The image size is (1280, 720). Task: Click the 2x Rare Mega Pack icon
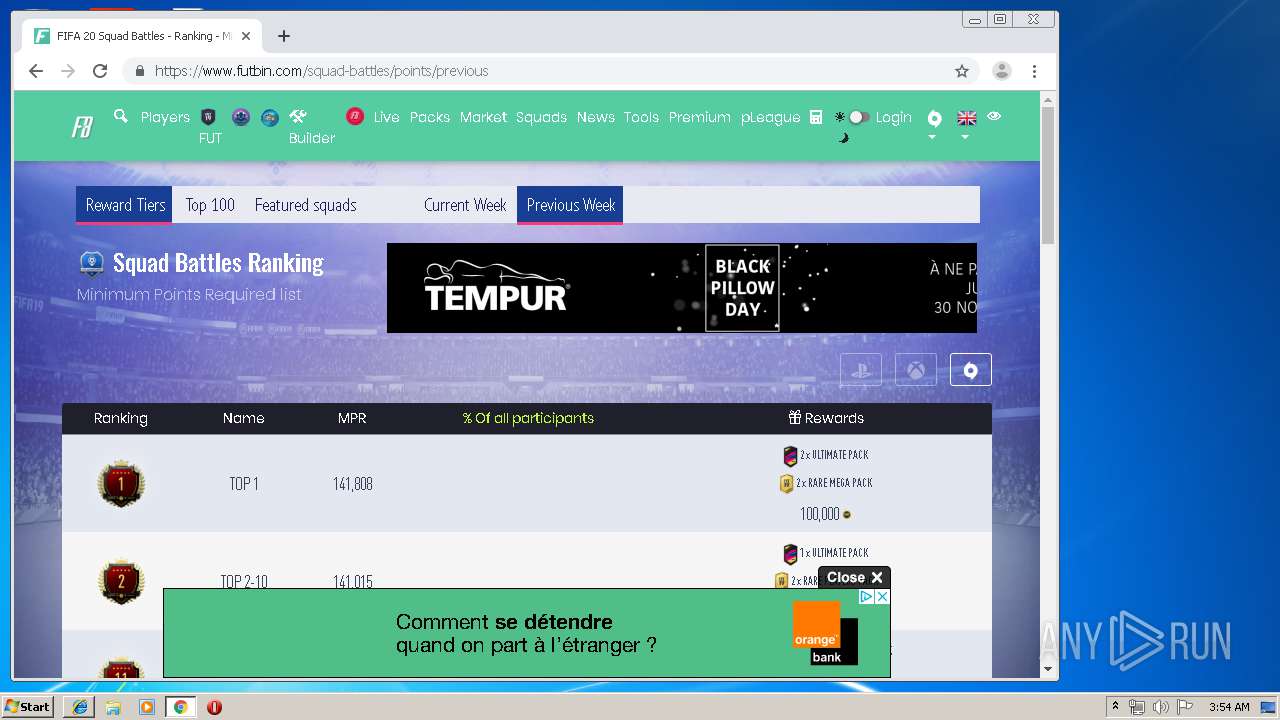787,484
